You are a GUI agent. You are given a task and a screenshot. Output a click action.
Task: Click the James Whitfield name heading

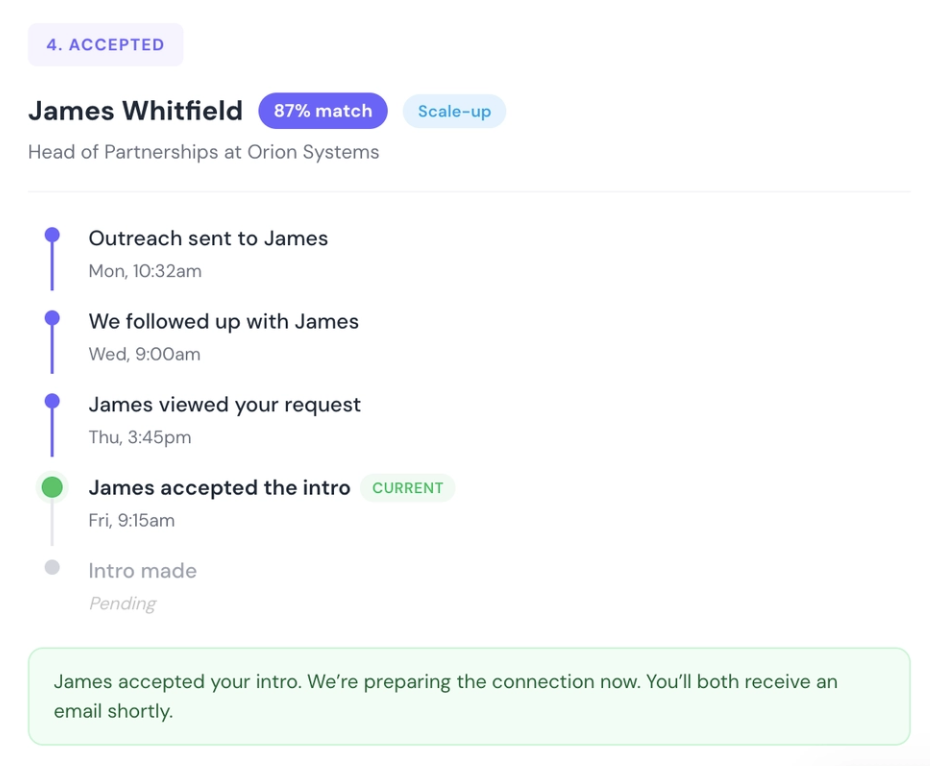click(135, 111)
